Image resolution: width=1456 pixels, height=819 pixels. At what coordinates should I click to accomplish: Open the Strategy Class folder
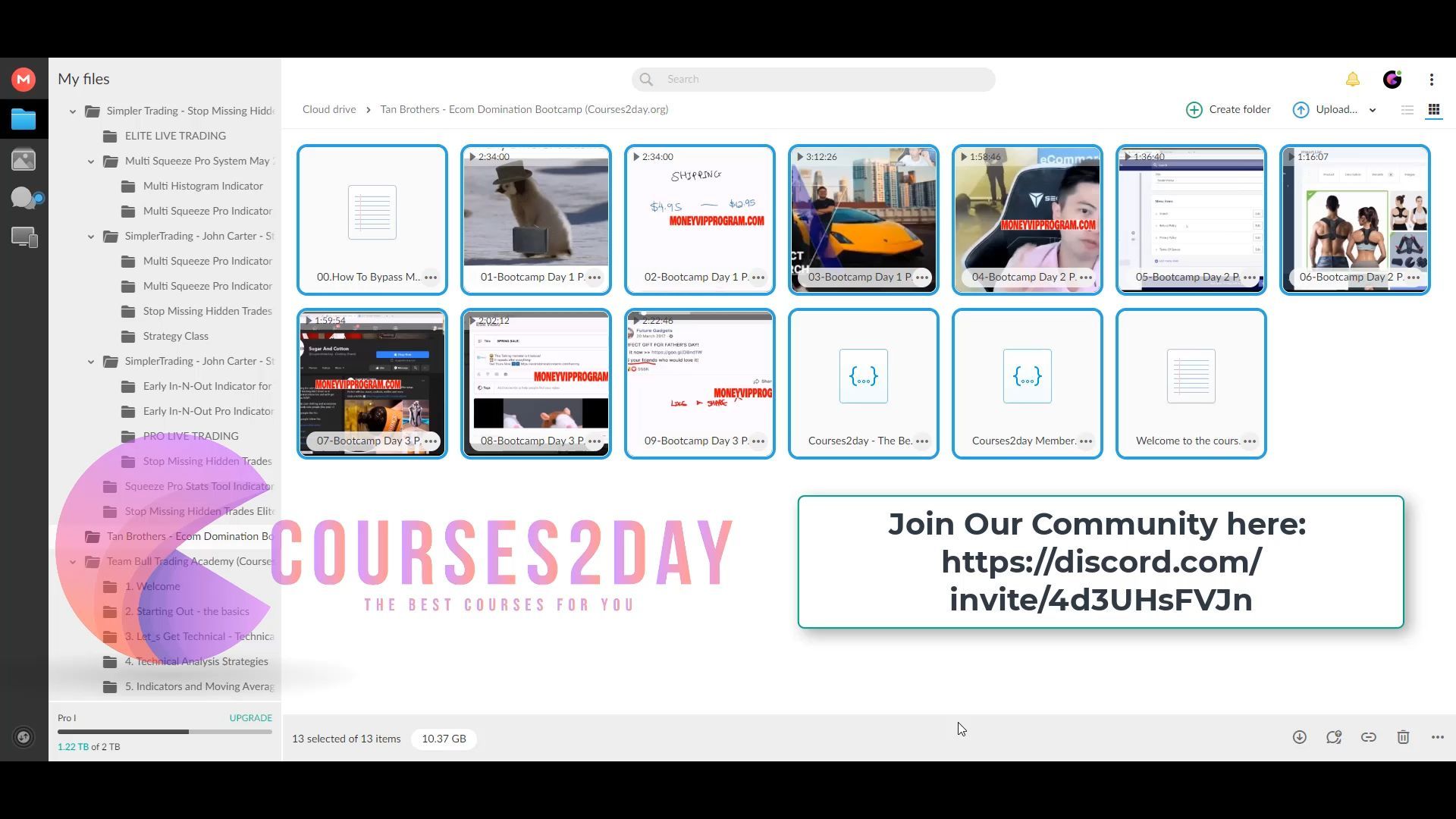pos(175,337)
